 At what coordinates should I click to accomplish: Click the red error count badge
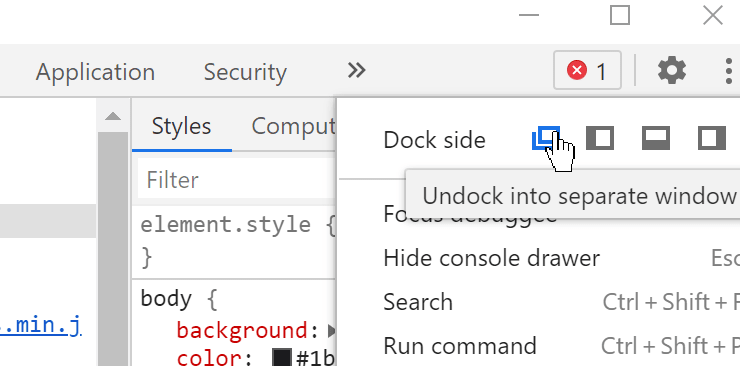point(587,71)
